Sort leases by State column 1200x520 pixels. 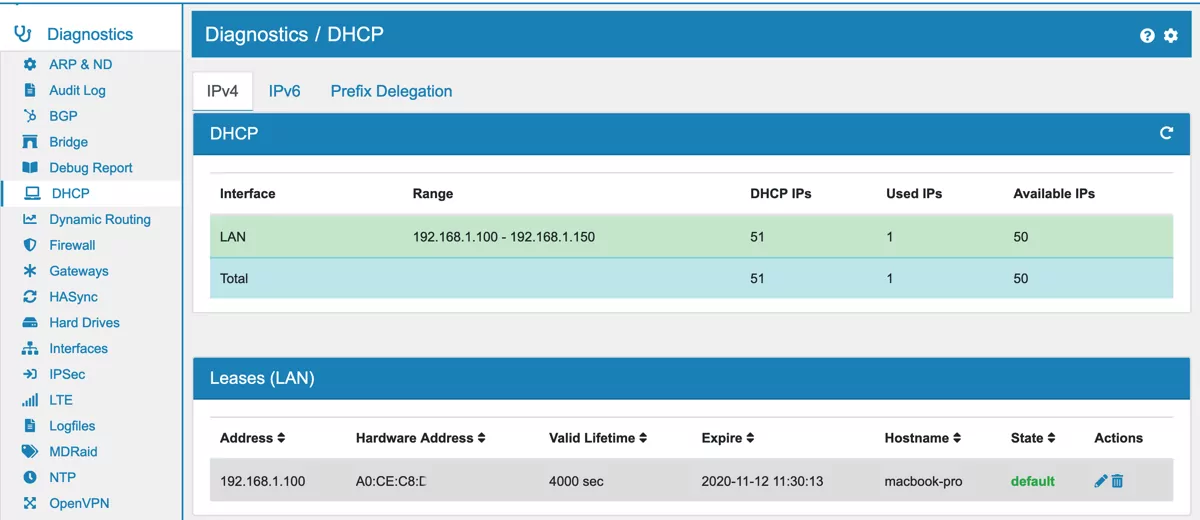point(1033,438)
